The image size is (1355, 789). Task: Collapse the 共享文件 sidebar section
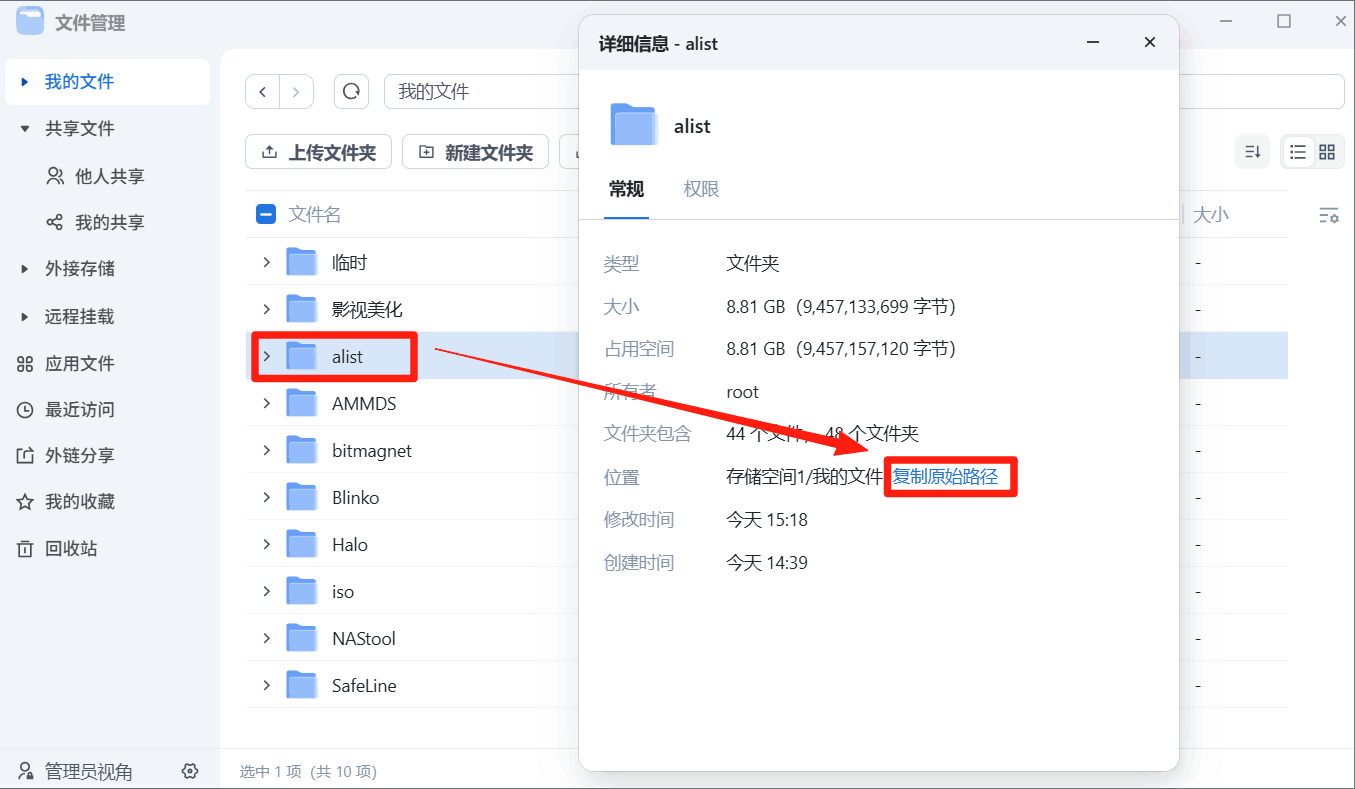(x=25, y=128)
